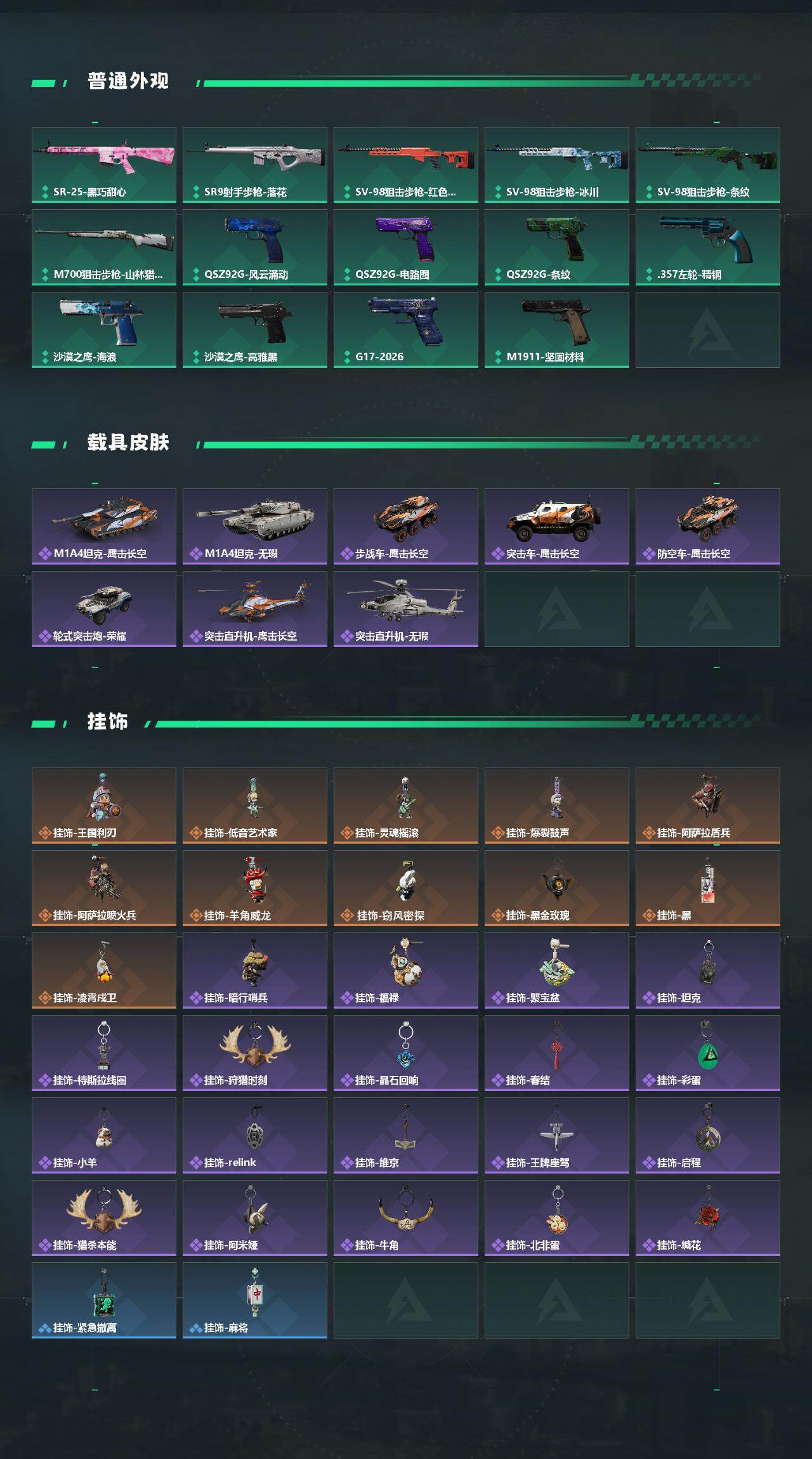This screenshot has width=812, height=1459.
Task: Pick the 挂饰-福禄 gourd charm icon
Action: coord(406,962)
